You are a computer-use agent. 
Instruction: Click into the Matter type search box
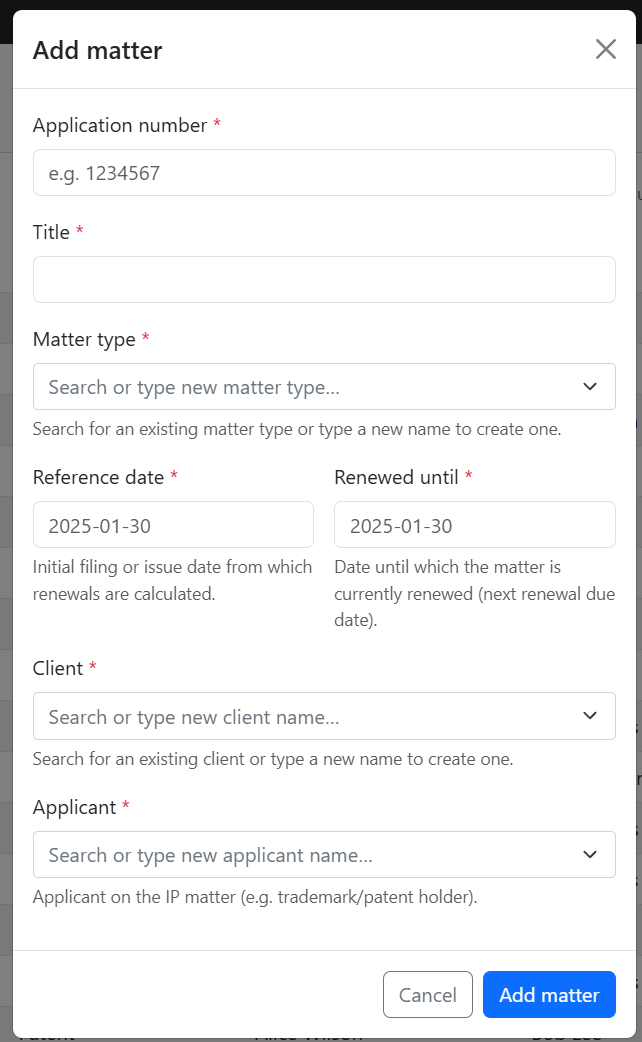coord(300,387)
